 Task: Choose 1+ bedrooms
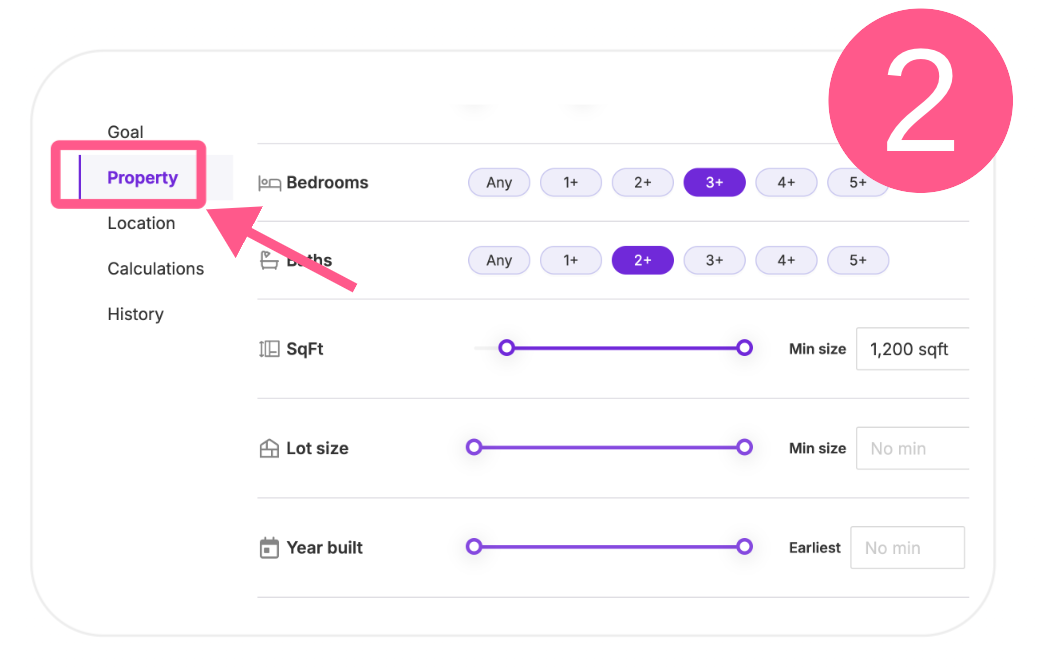[571, 182]
